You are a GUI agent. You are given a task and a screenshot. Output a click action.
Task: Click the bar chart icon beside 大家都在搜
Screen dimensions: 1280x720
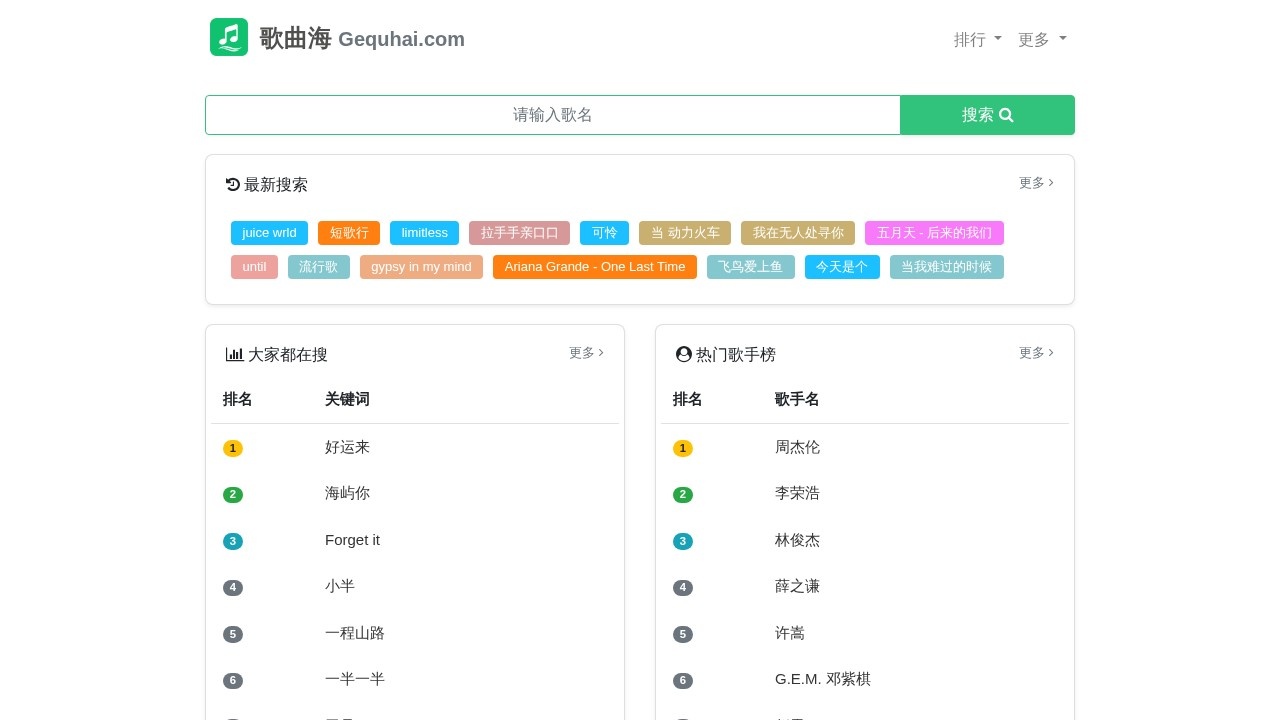click(x=234, y=354)
